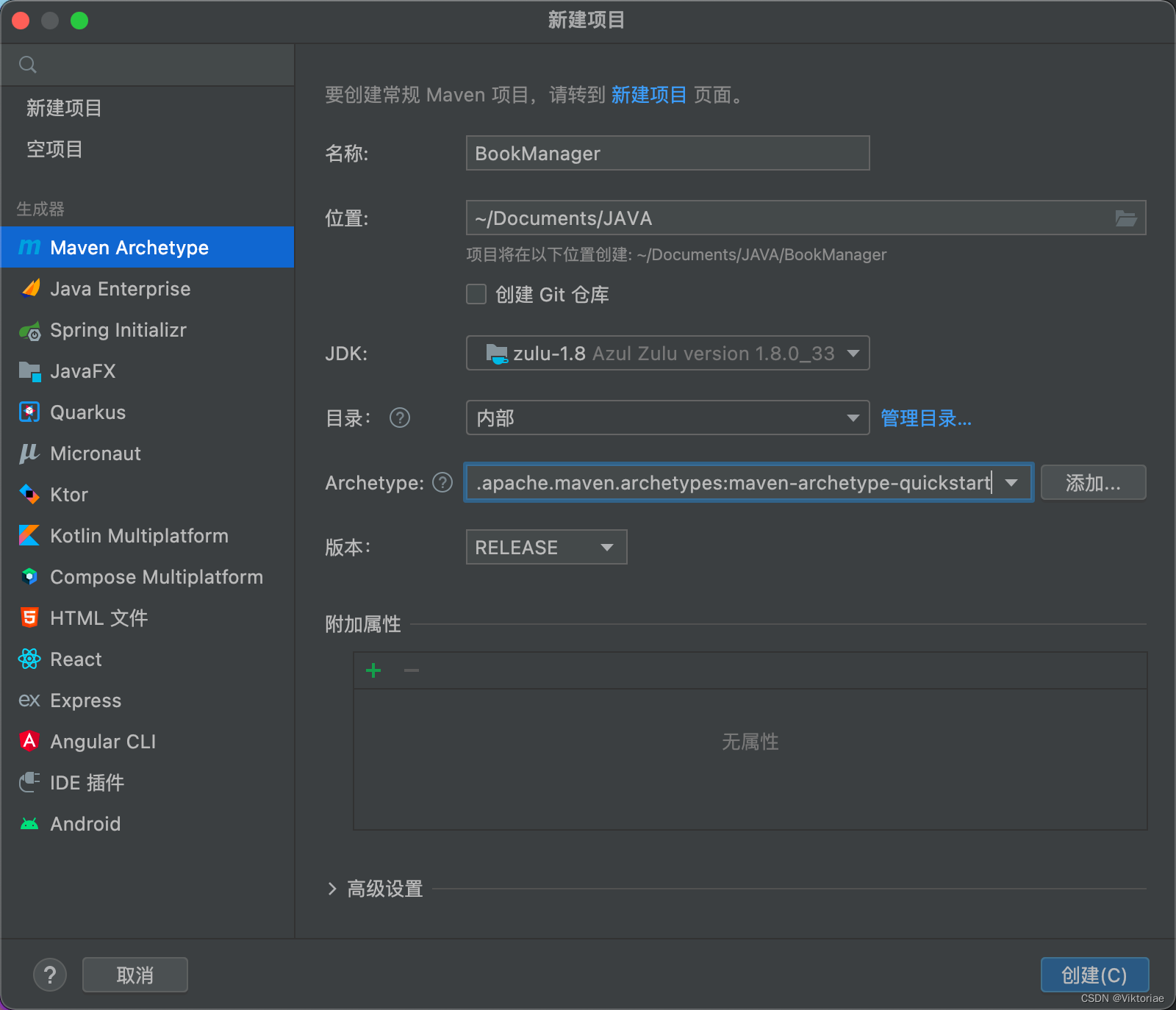
Task: Click the 创建(C) create button
Action: click(1094, 975)
